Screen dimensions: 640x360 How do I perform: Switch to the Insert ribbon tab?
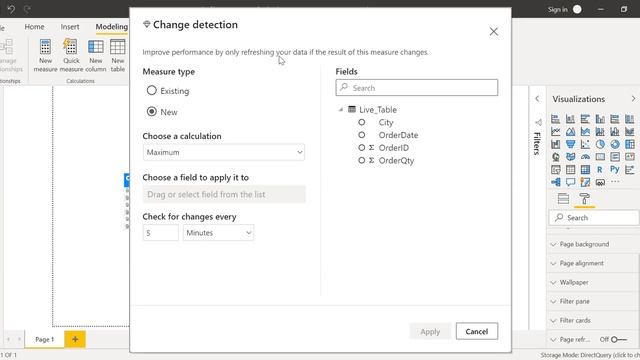coord(70,27)
